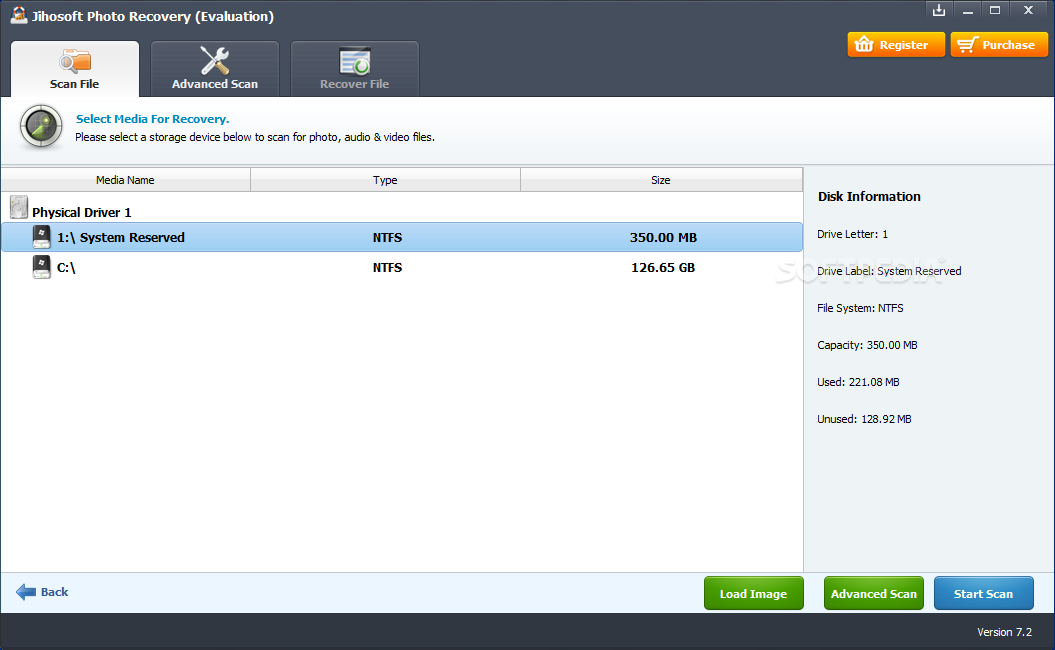
Task: Click the 126.65 GB size cell
Action: tap(663, 268)
